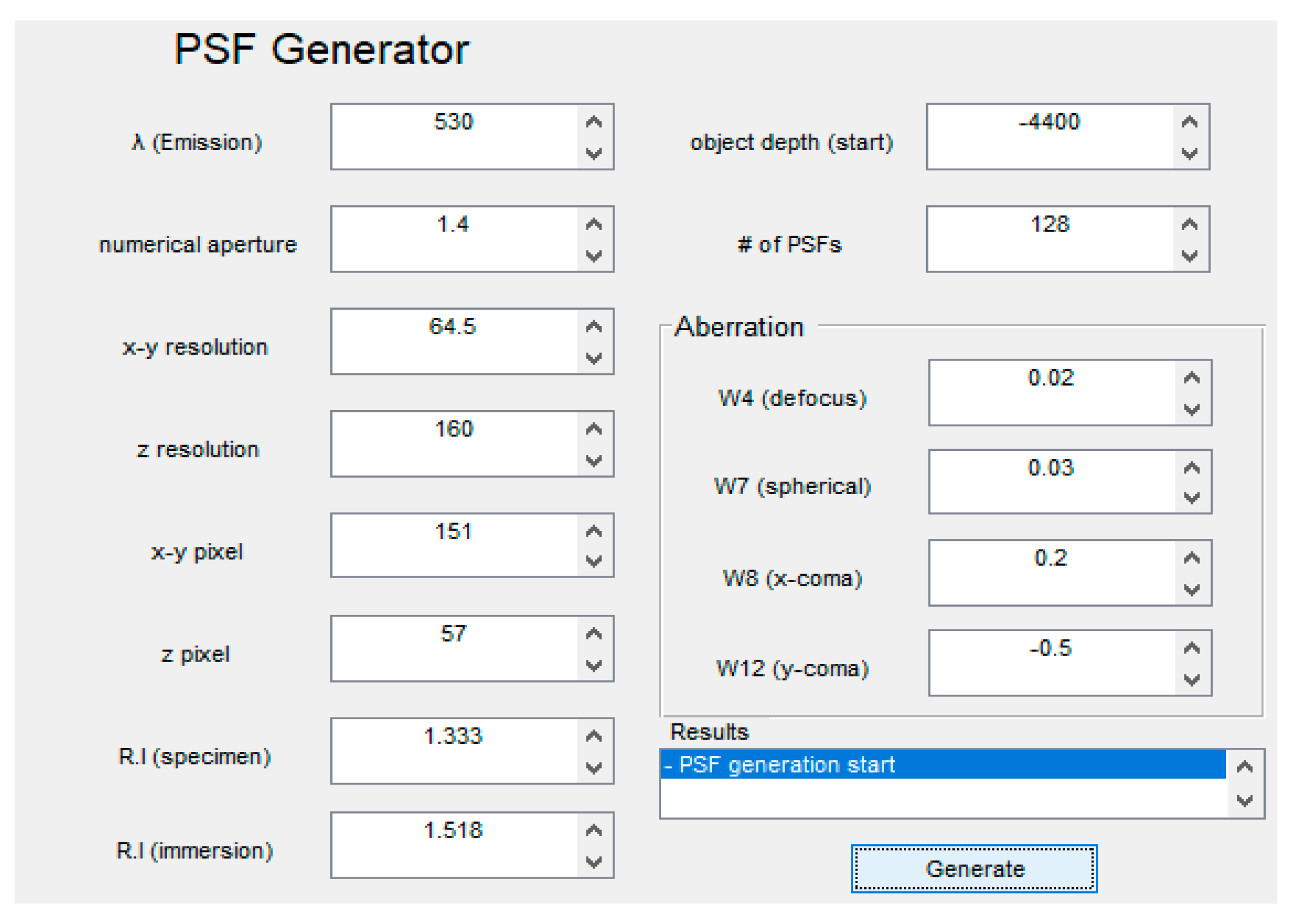
Task: Decrease W7 (spherical) with down arrow
Action: pos(1192,498)
